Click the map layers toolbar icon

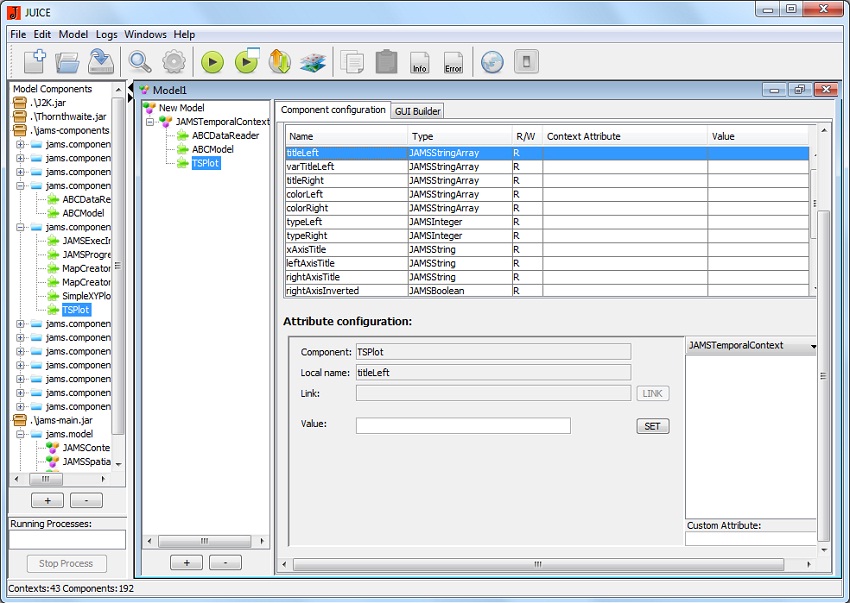pyautogui.click(x=313, y=62)
